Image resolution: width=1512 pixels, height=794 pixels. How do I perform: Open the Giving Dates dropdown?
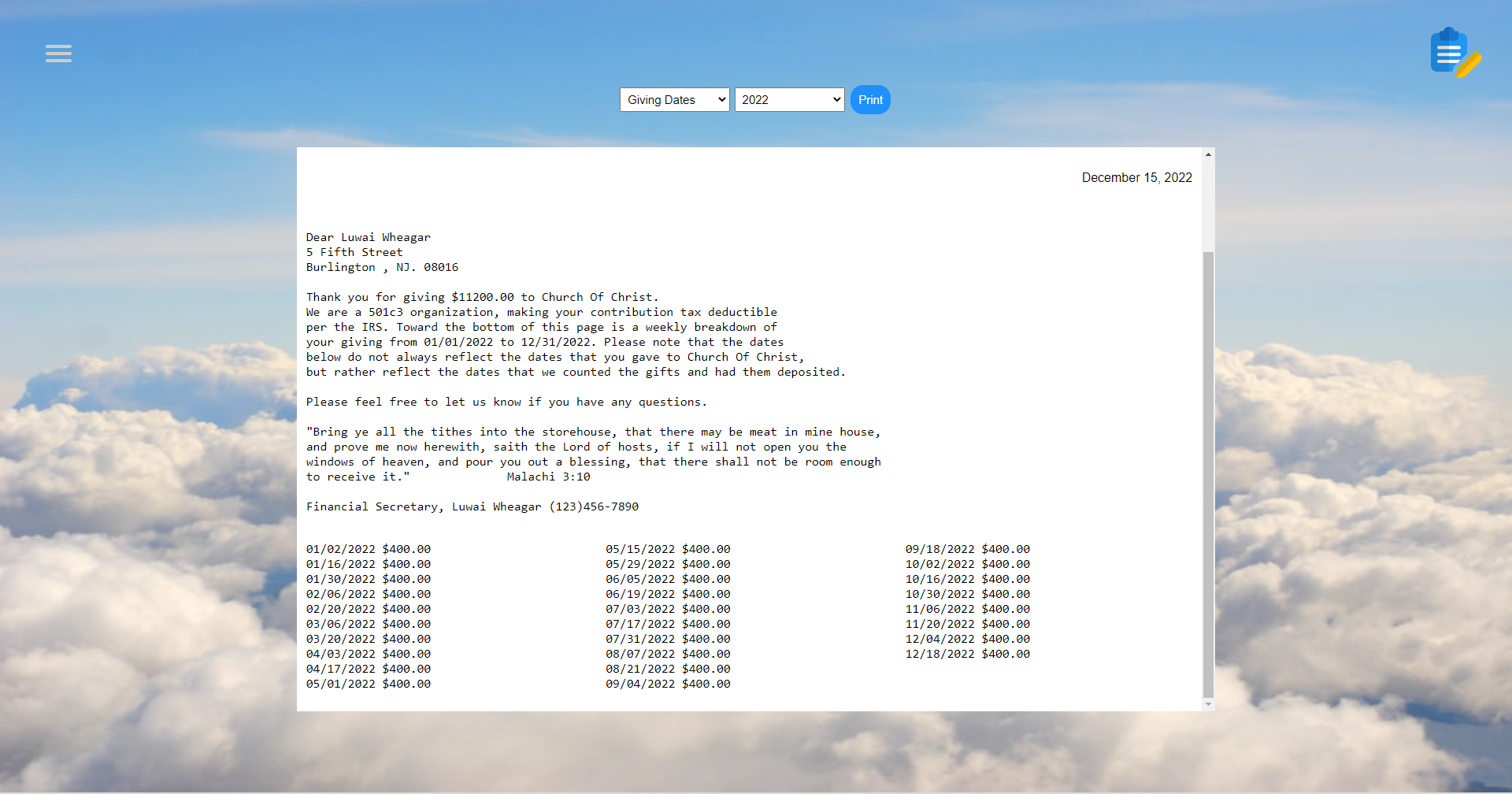675,100
